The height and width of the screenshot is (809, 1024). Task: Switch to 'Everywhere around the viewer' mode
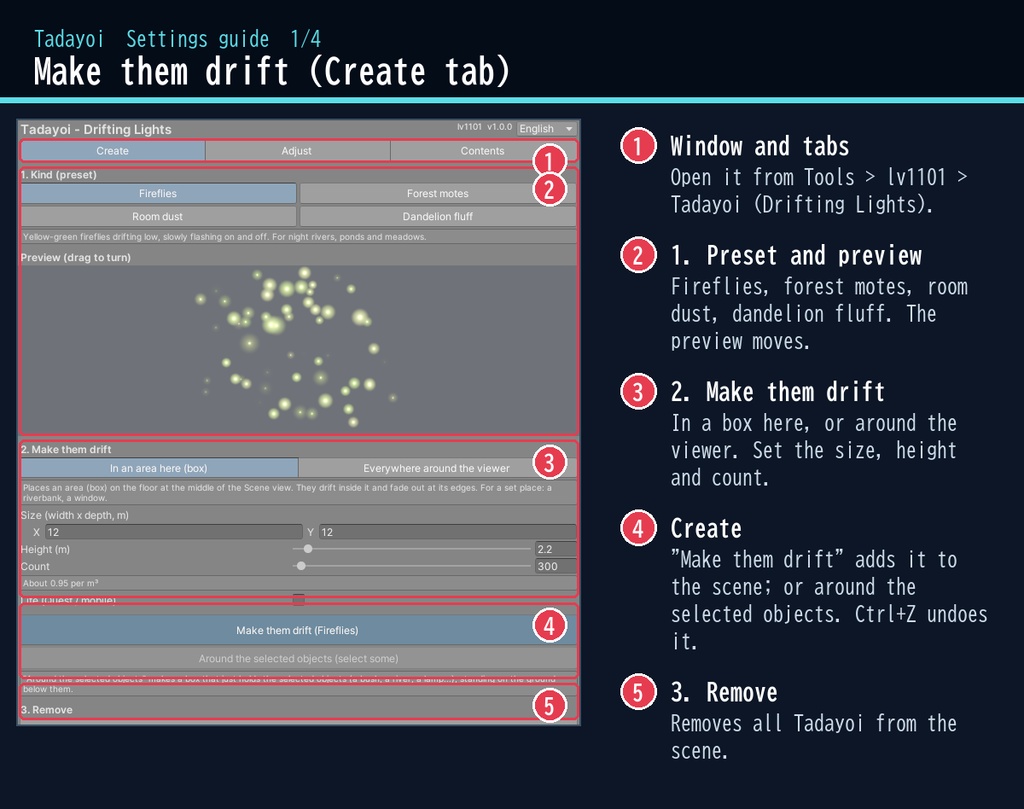(437, 468)
